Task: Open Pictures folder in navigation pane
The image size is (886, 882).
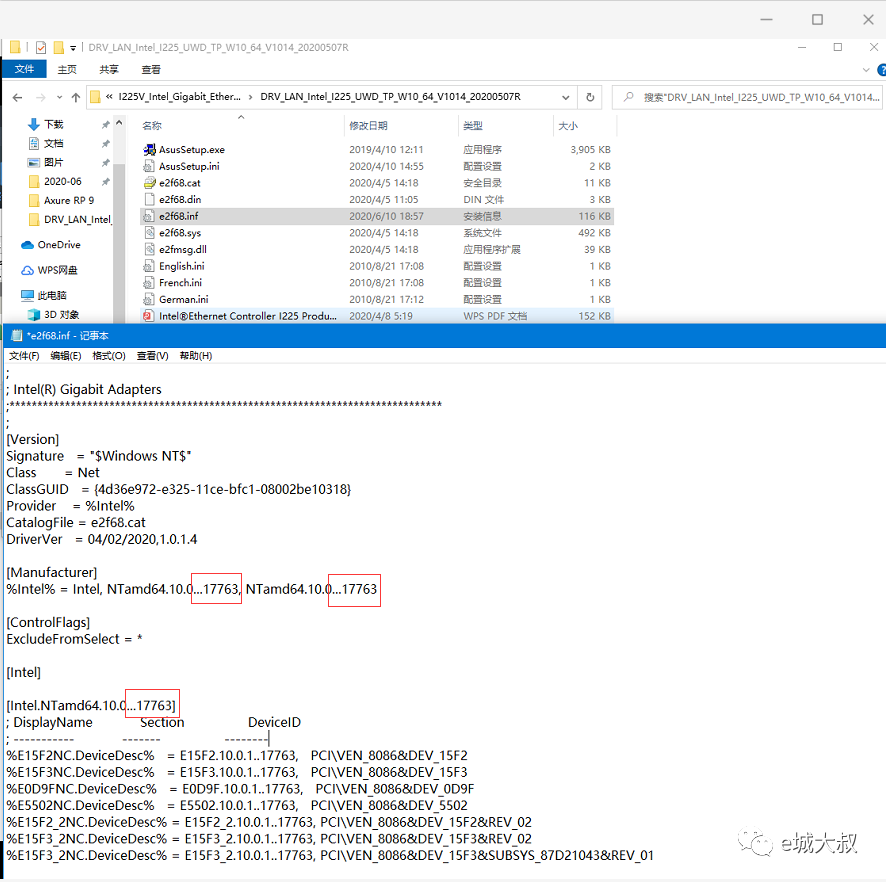Action: pyautogui.click(x=54, y=162)
